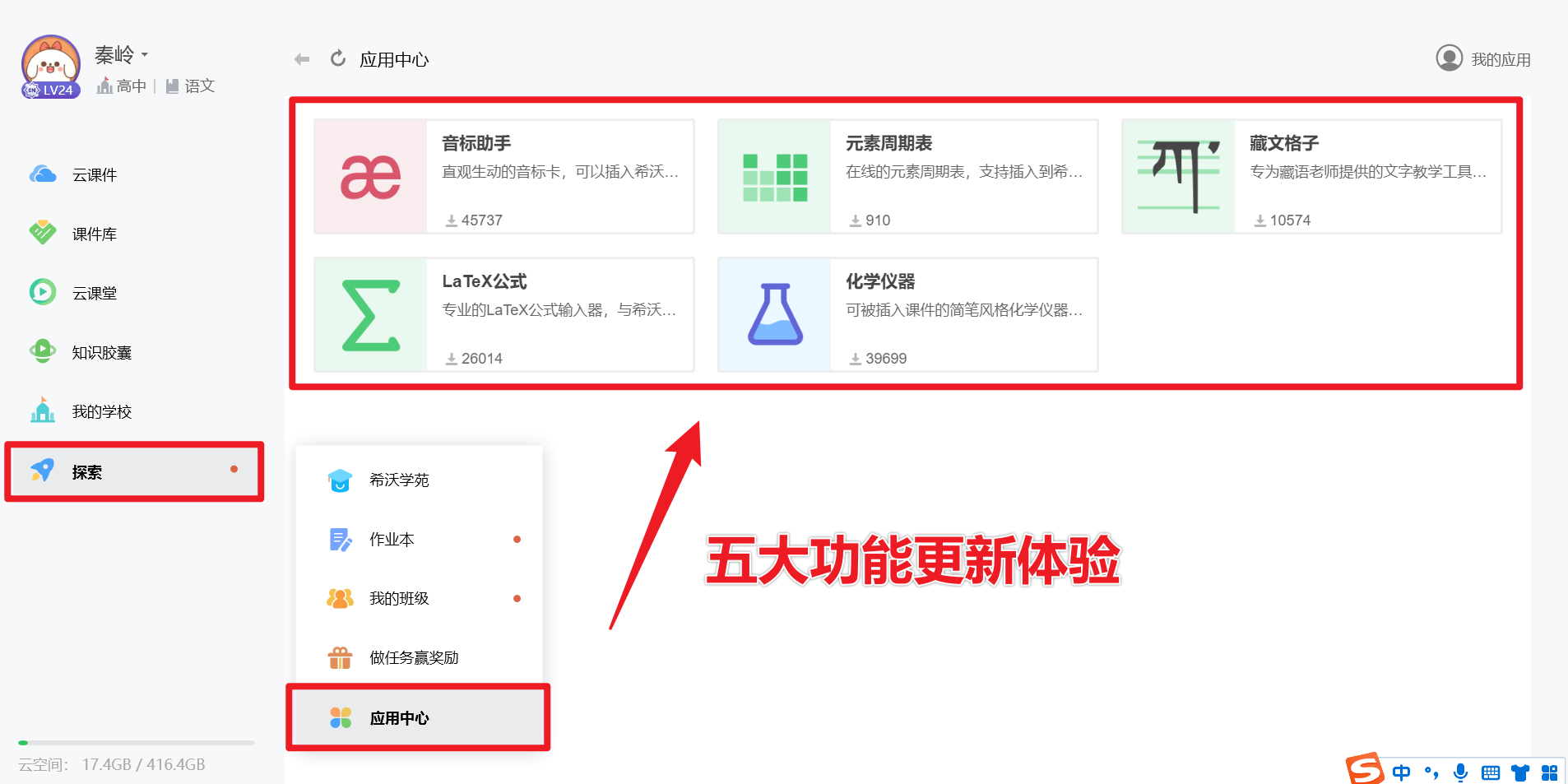Click the 音标助手 description text
The image size is (1568, 784).
(x=560, y=171)
